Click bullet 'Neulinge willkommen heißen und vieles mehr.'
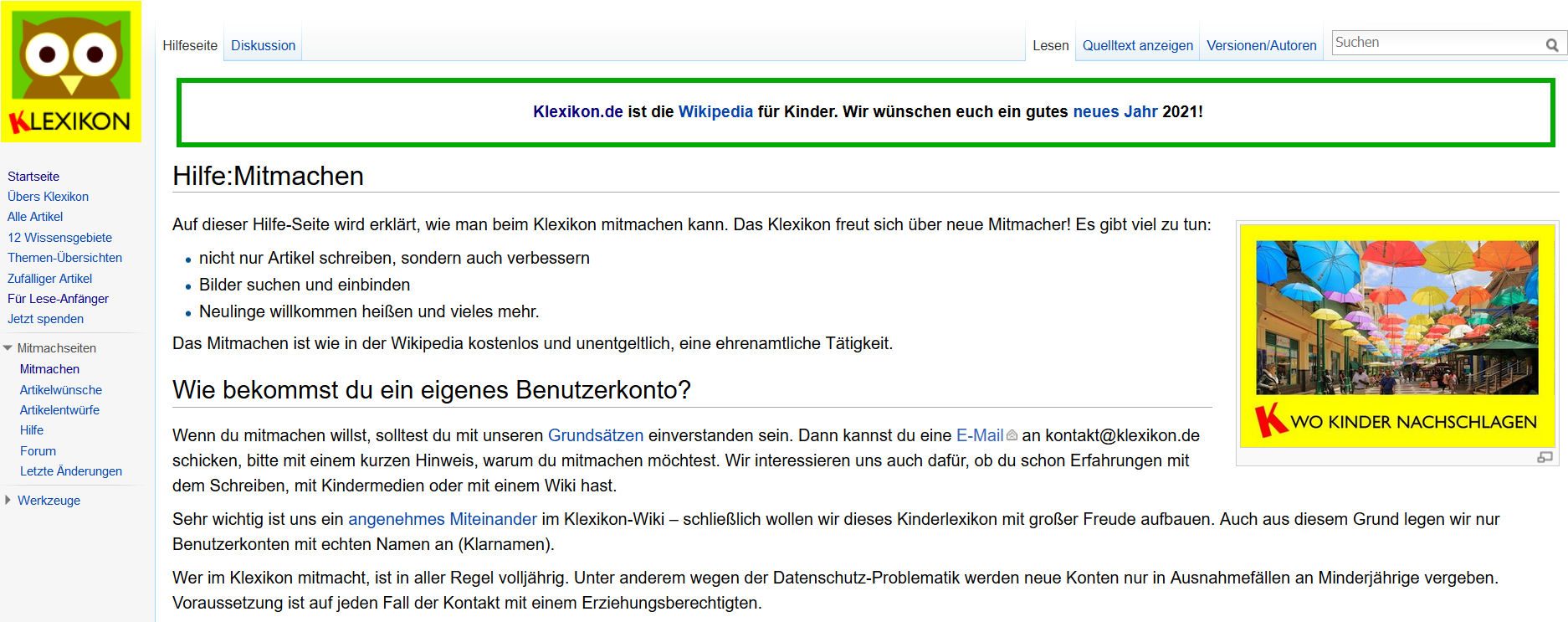 [369, 311]
